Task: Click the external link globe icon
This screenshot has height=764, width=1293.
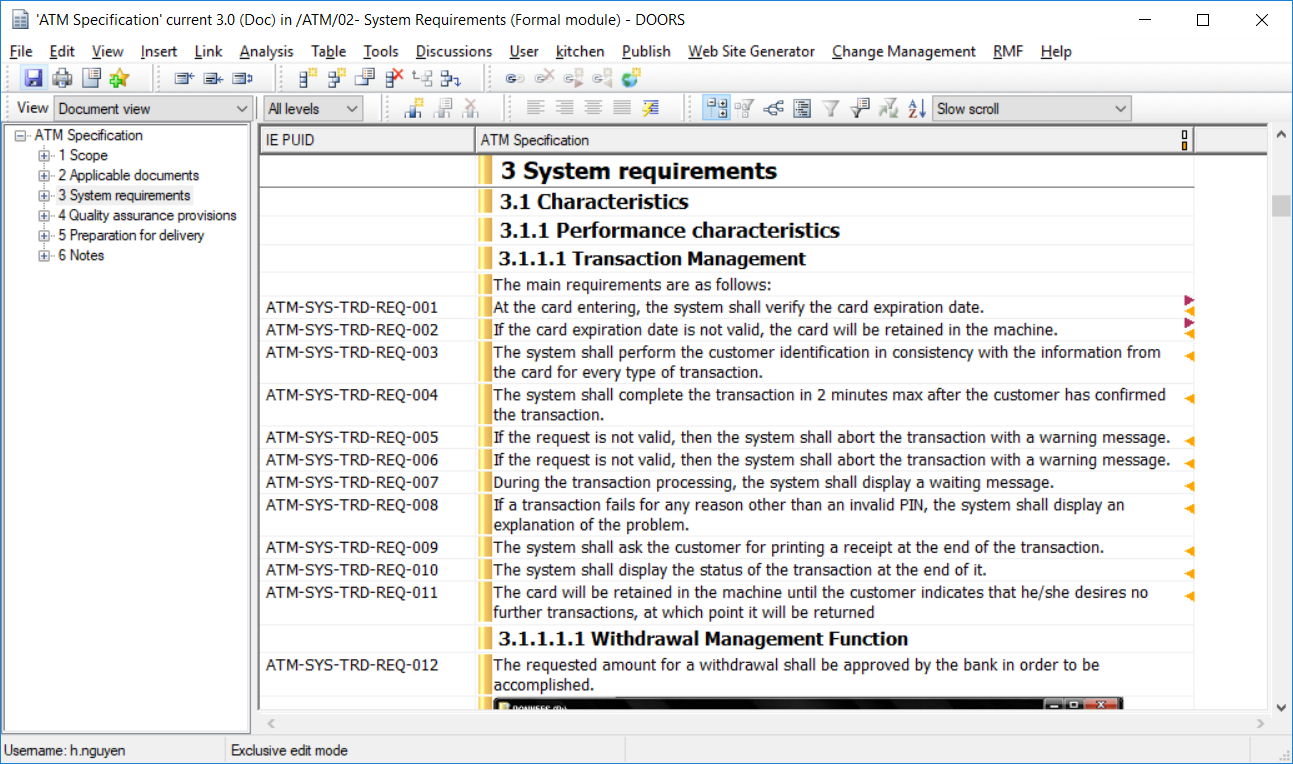Action: pyautogui.click(x=630, y=77)
